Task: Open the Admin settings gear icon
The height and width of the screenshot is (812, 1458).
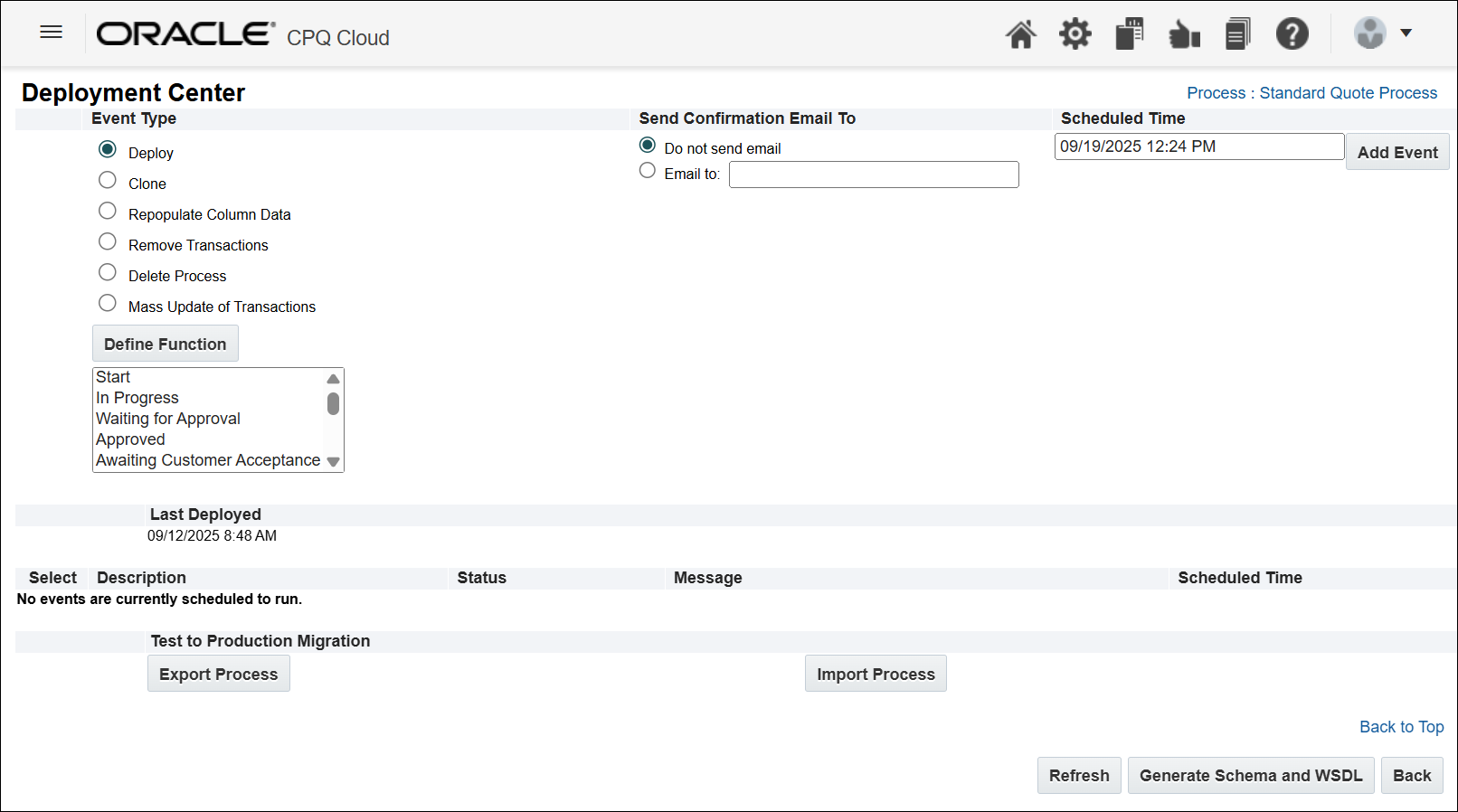Action: pyautogui.click(x=1075, y=34)
